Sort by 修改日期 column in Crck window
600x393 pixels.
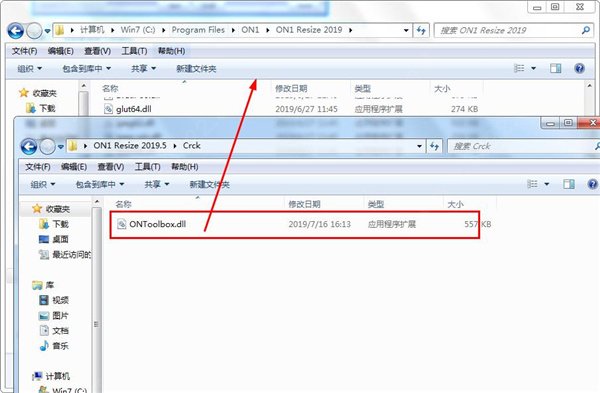[304, 204]
